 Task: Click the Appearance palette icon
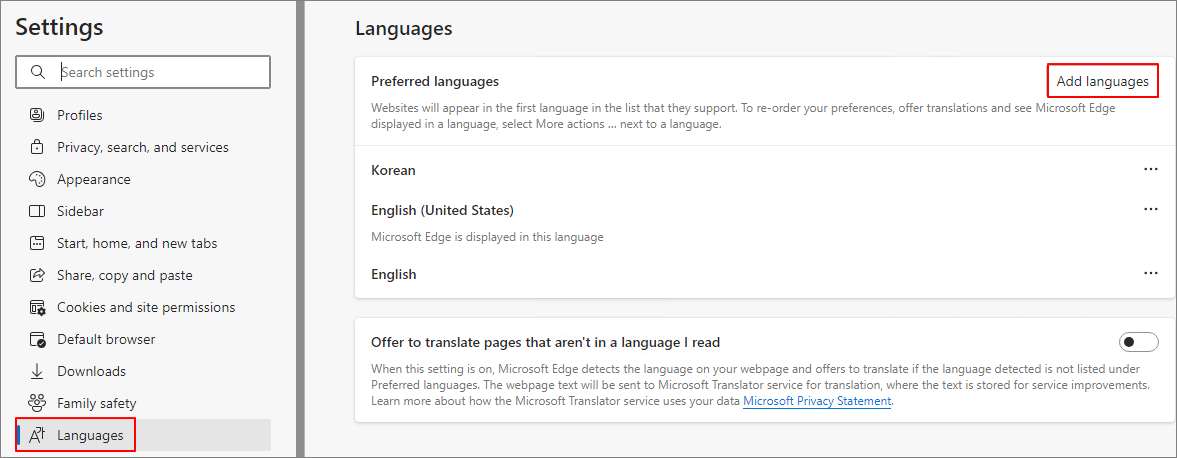click(37, 179)
